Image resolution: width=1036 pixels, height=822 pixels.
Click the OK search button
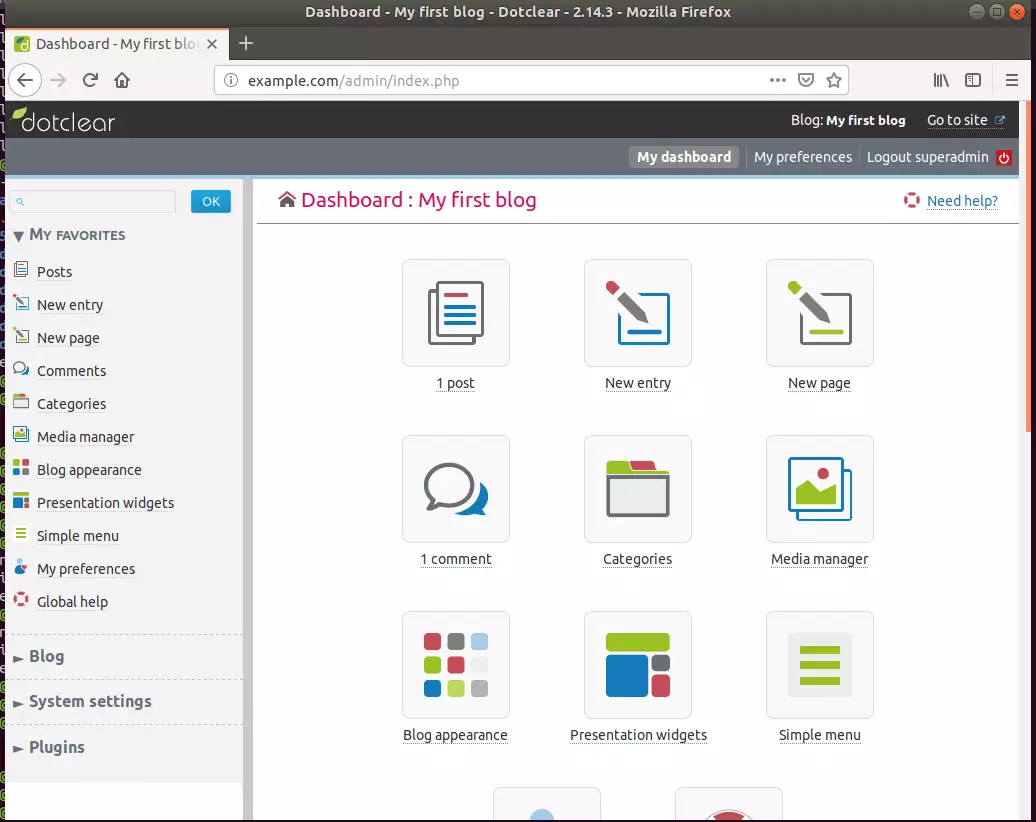[211, 202]
